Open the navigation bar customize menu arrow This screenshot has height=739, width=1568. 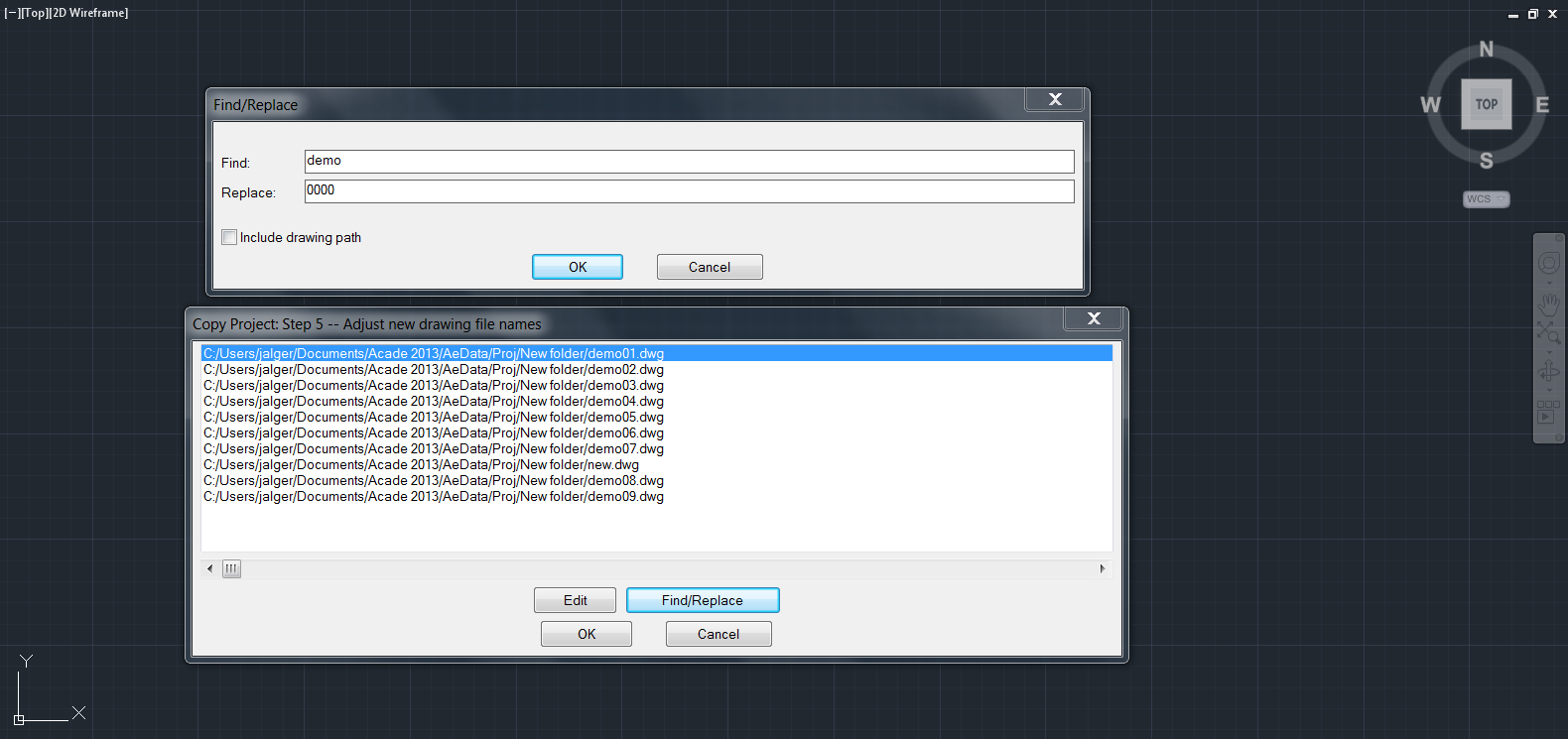coord(1559,437)
